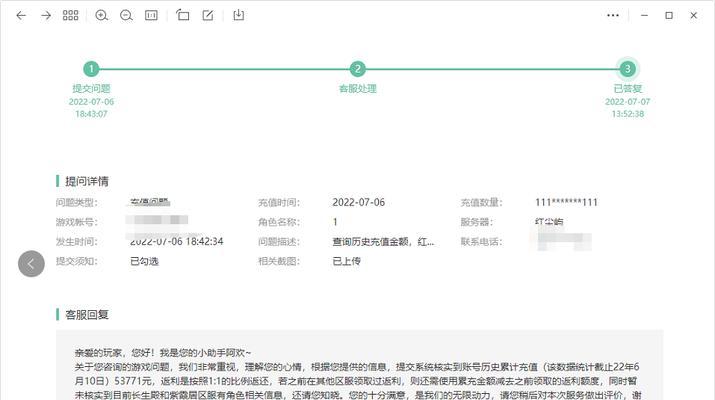This screenshot has height=400, width=715.
Task: Go back to previous image
Action: click(x=21, y=16)
